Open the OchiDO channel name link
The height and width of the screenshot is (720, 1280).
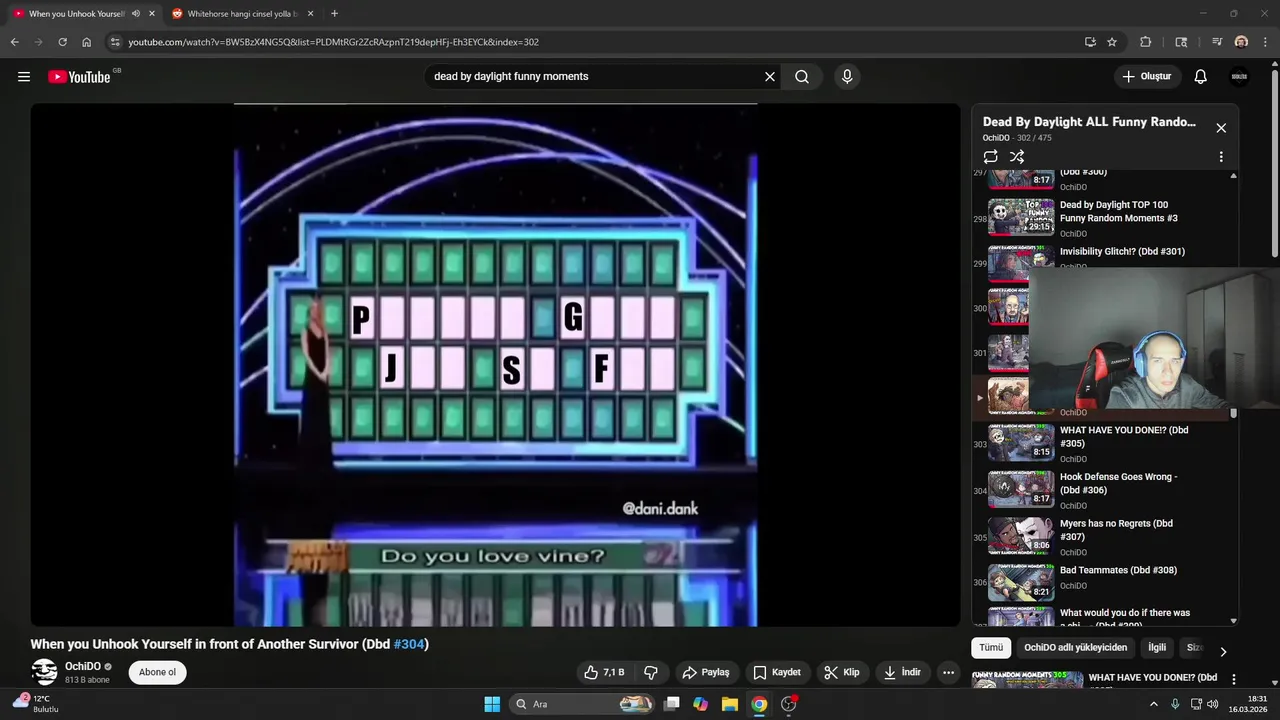[83, 666]
